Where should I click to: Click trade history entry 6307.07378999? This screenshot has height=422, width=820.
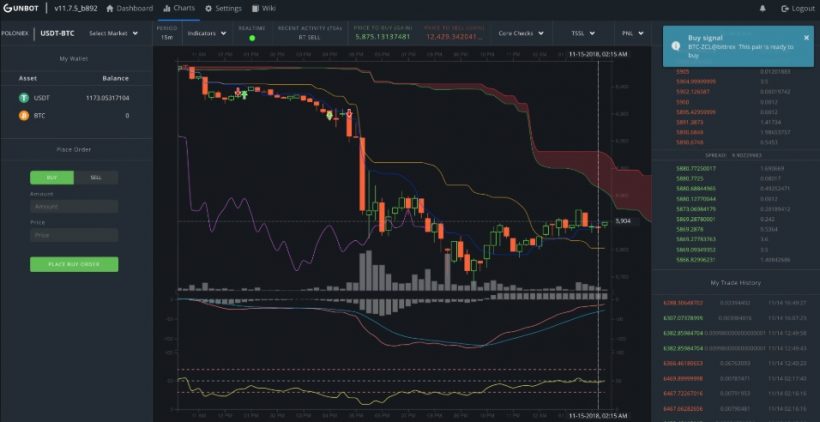point(683,317)
